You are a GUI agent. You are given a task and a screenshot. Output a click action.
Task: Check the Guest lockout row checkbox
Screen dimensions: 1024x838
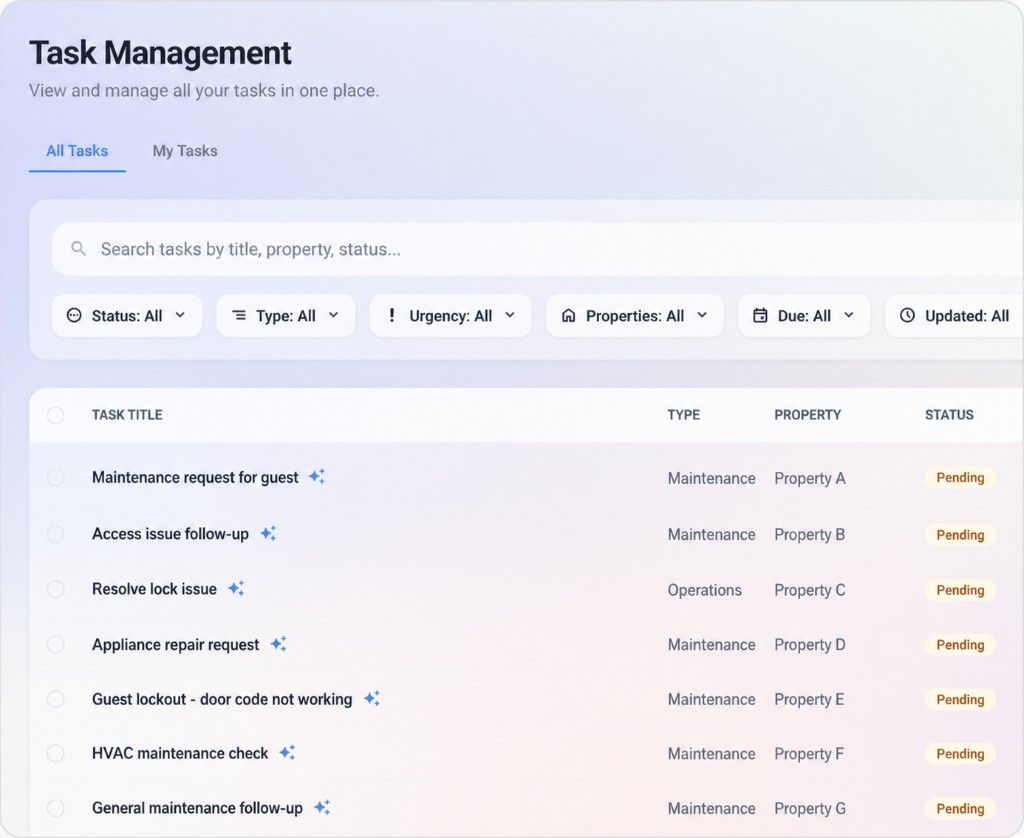[x=56, y=700]
